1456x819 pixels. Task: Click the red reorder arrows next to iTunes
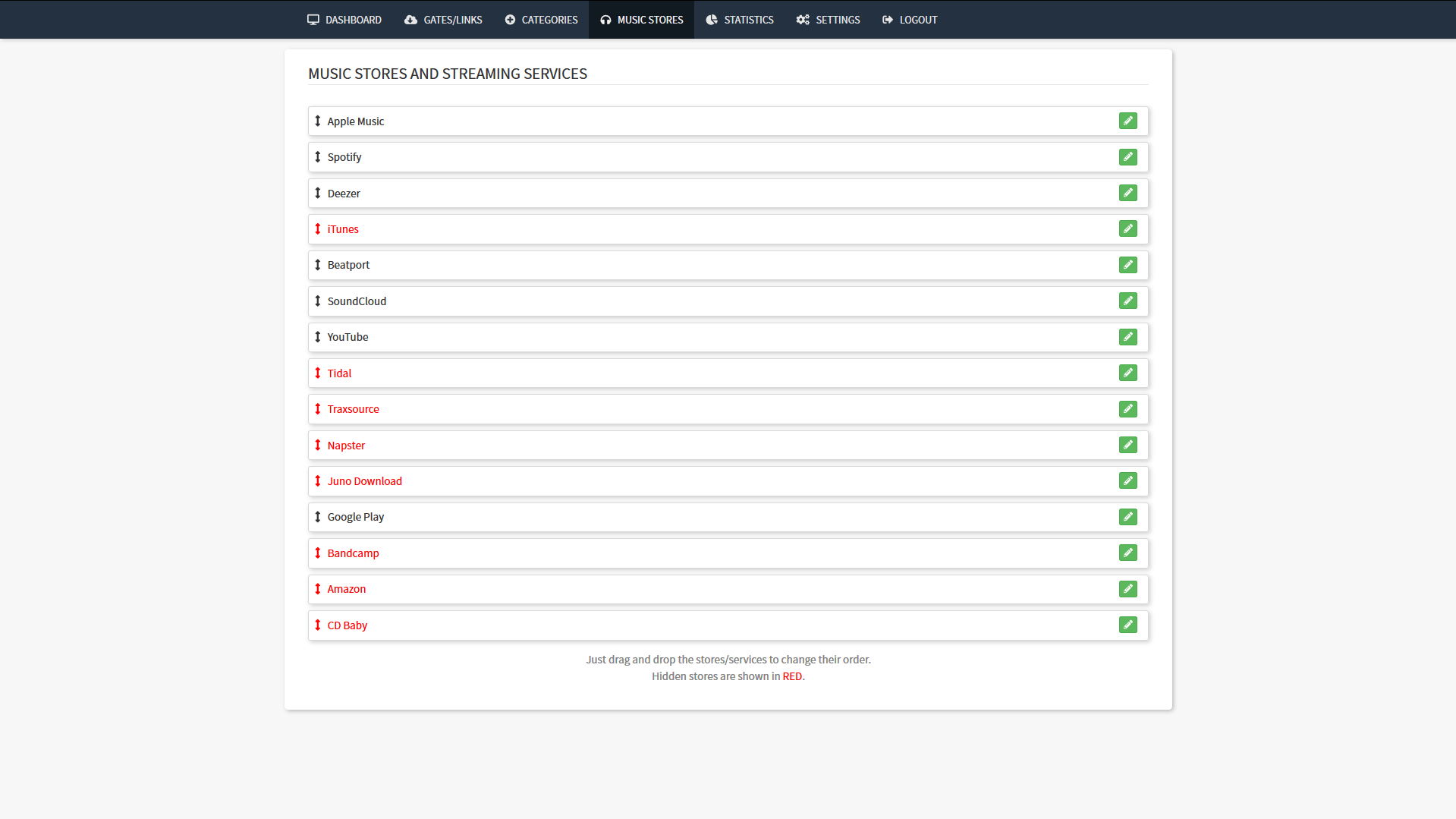[x=317, y=228]
